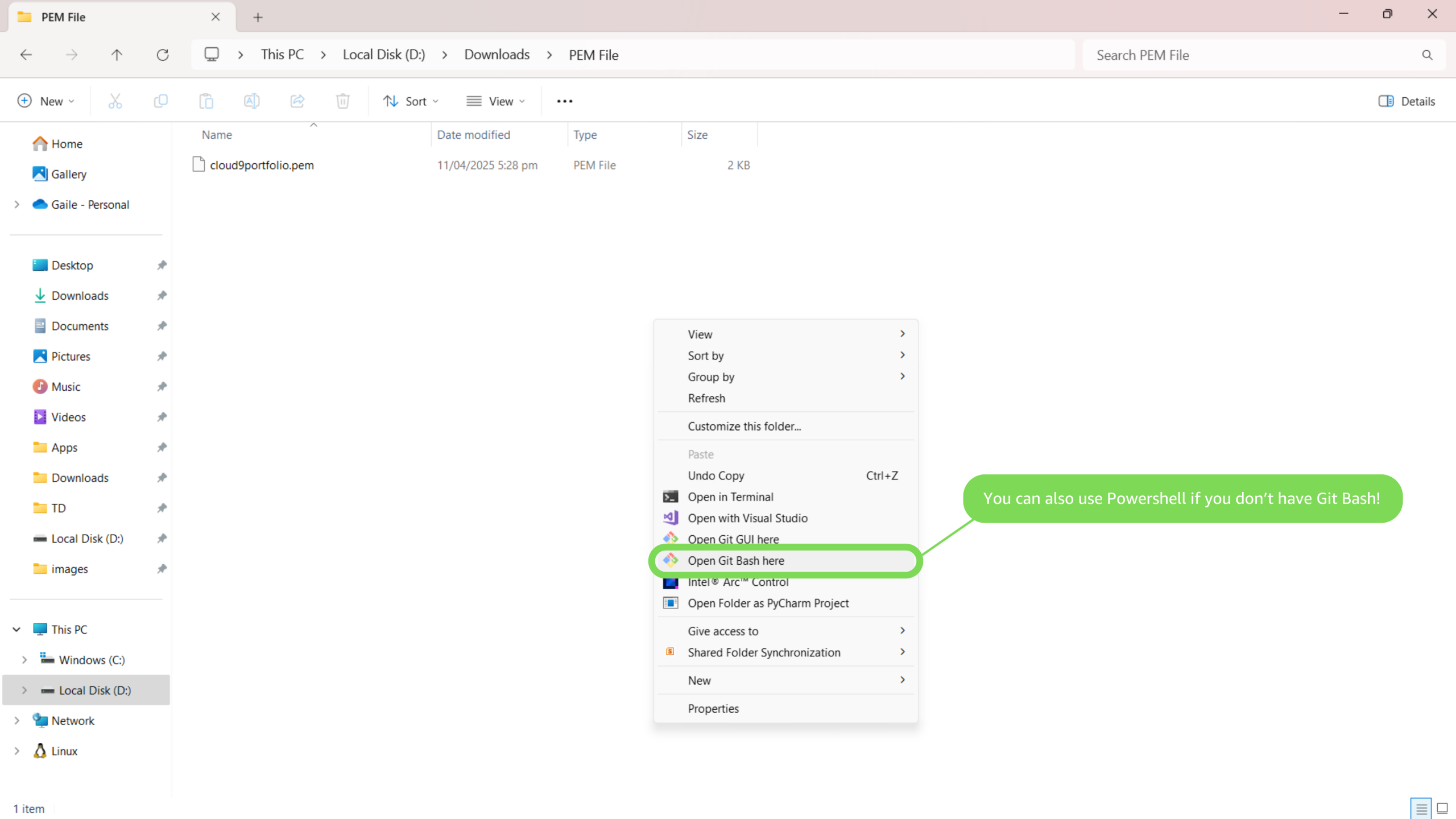Select the cloud9portfolio.pem file

click(x=262, y=165)
